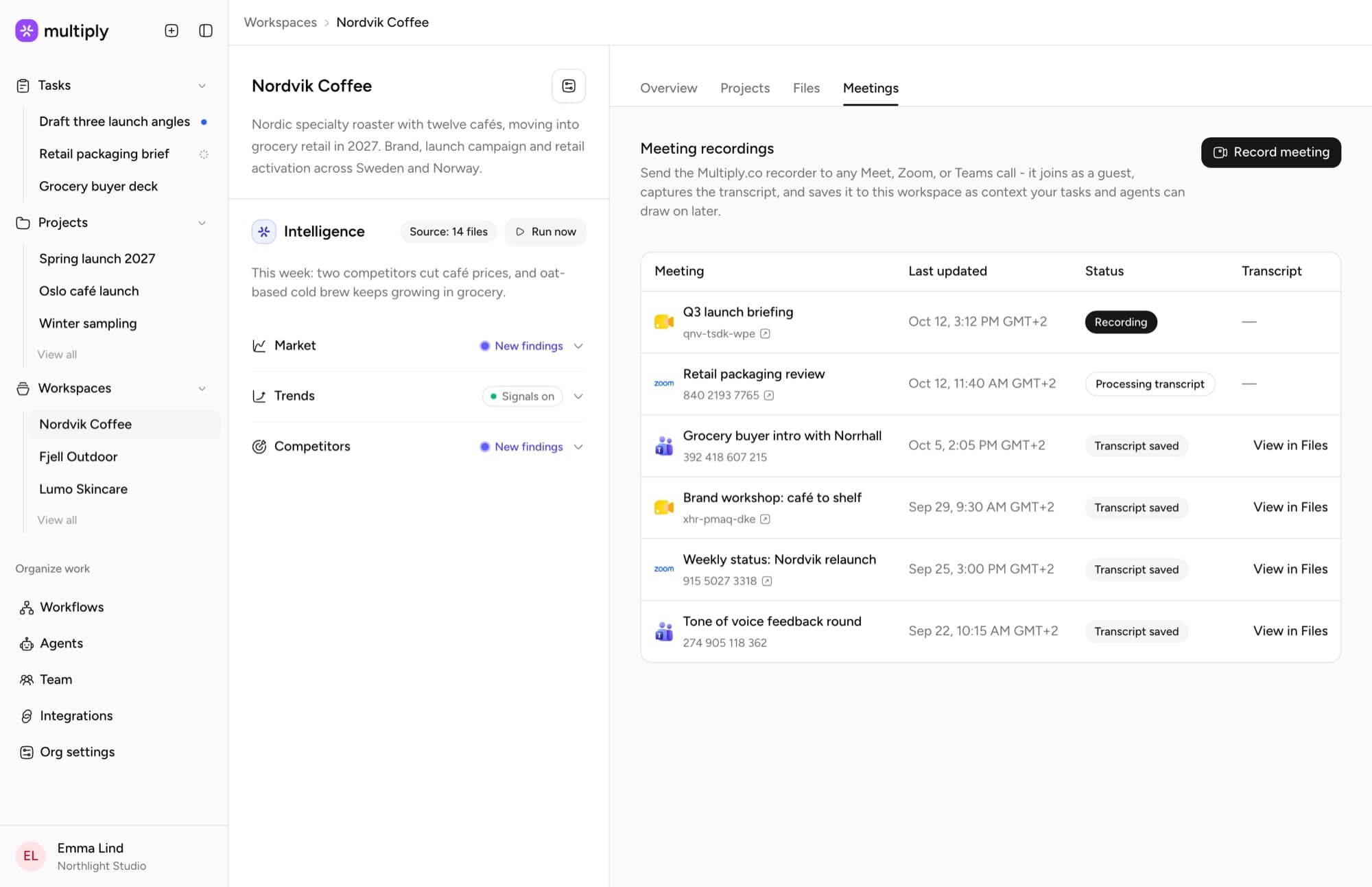Click Teams icon for Tone of voice feedback

663,631
